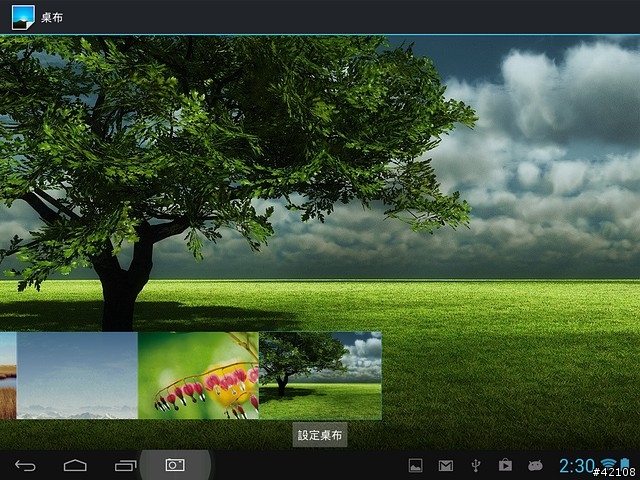Open the Gmail notification icon
Viewport: 640px width, 480px height.
coord(446,465)
